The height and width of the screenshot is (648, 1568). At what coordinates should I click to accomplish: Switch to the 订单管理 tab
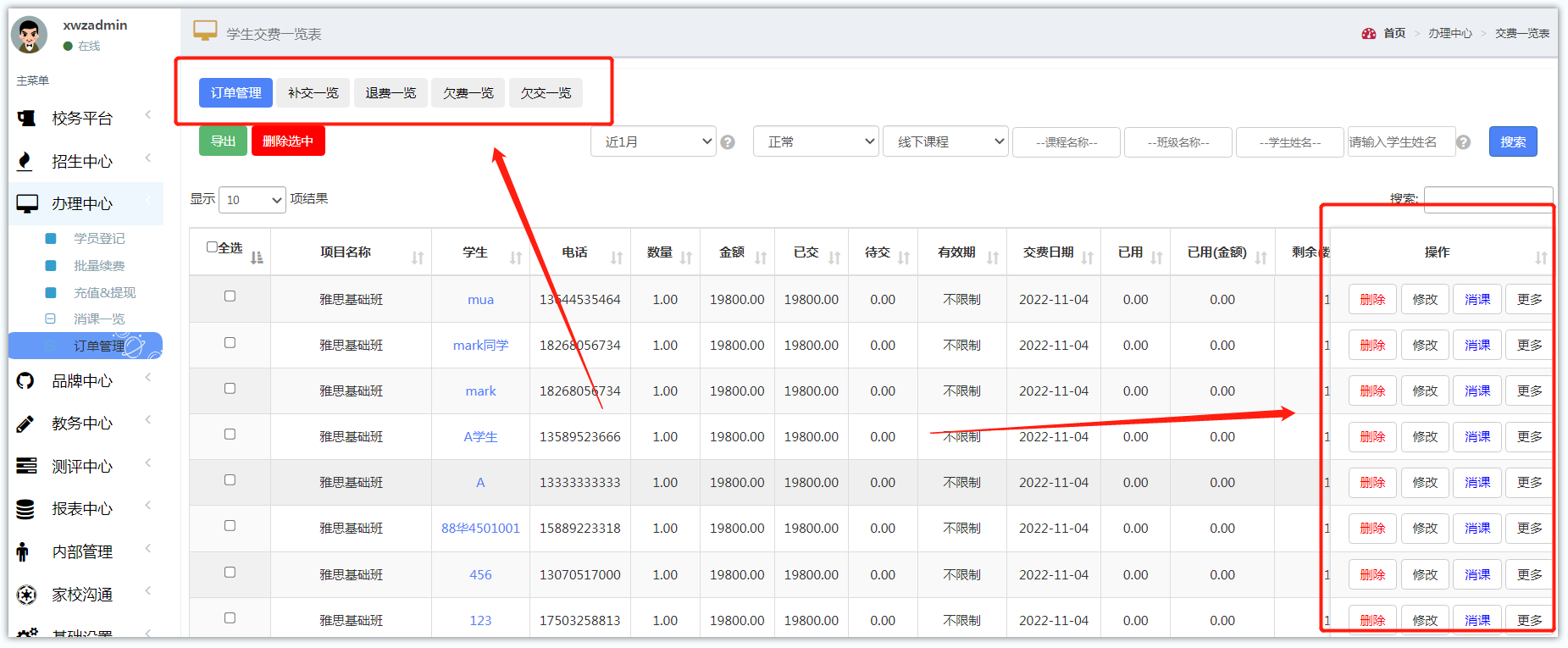coord(235,93)
